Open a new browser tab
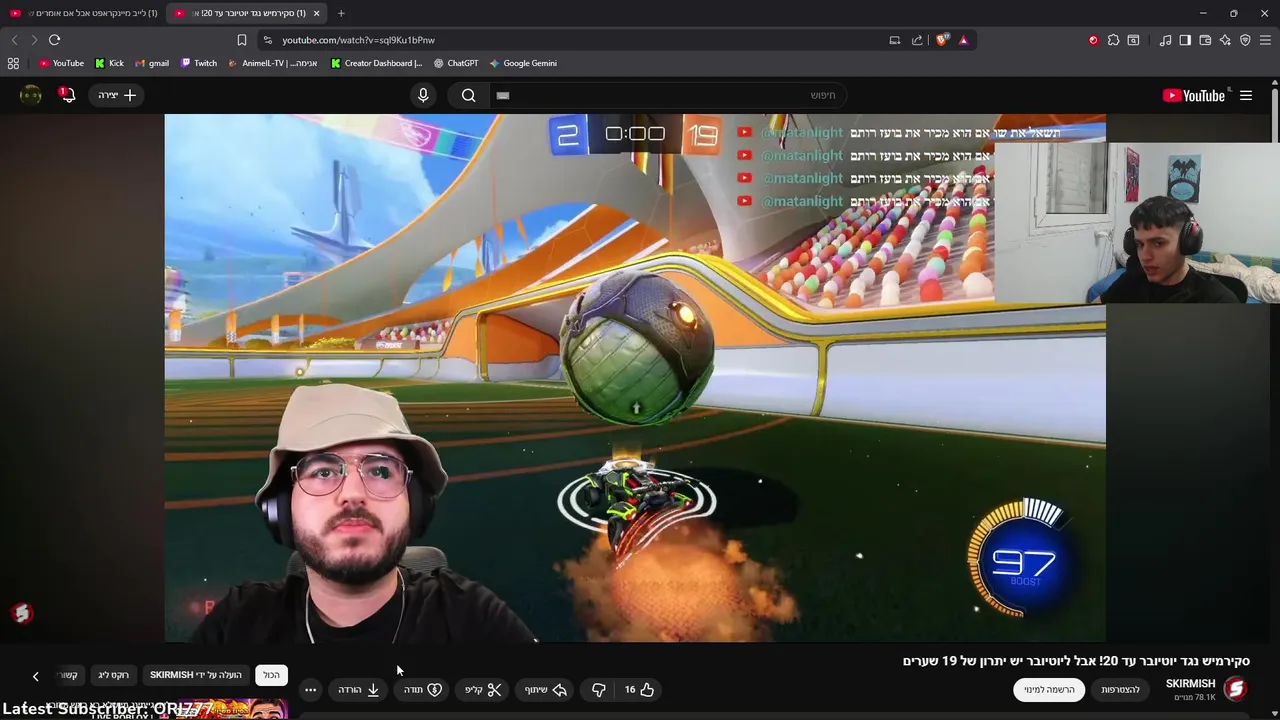 (341, 13)
